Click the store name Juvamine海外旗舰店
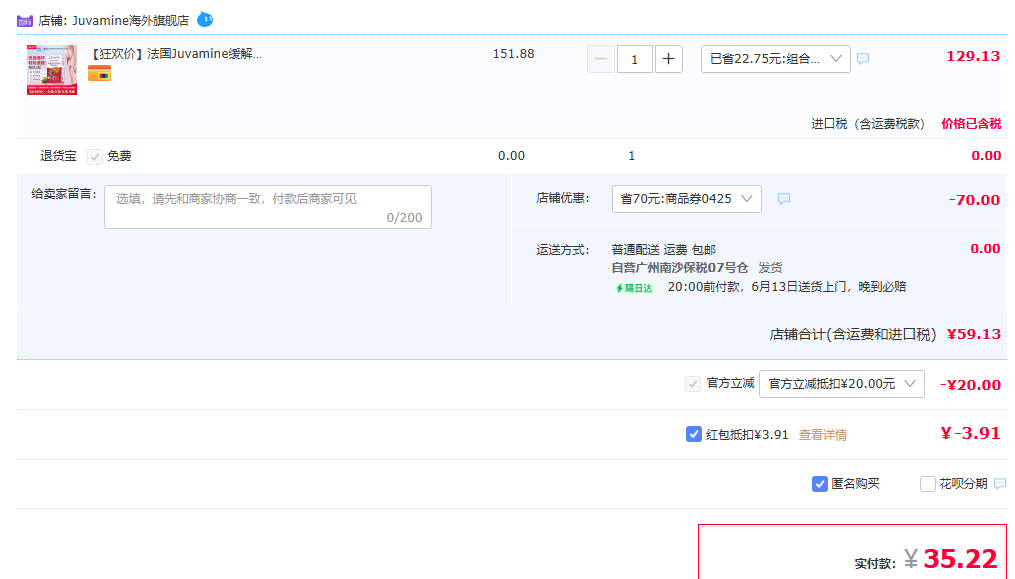This screenshot has width=1015, height=579. tap(131, 21)
